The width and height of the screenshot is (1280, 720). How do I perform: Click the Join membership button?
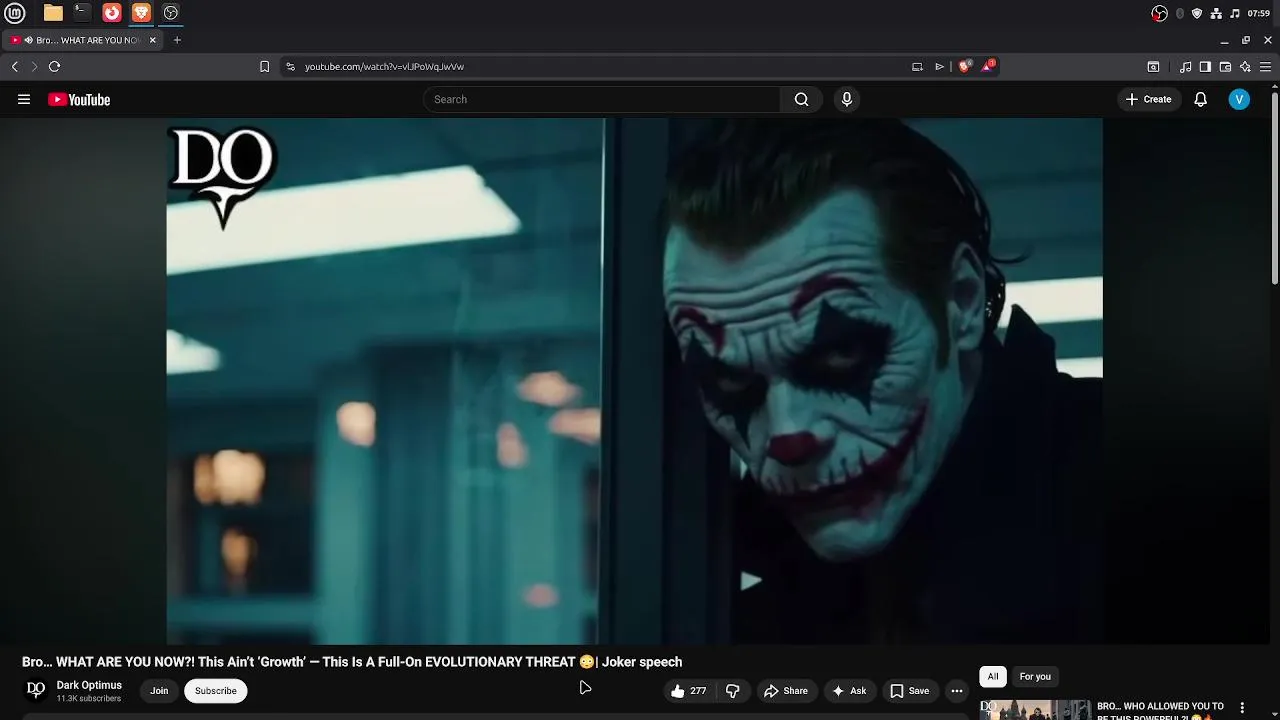159,691
